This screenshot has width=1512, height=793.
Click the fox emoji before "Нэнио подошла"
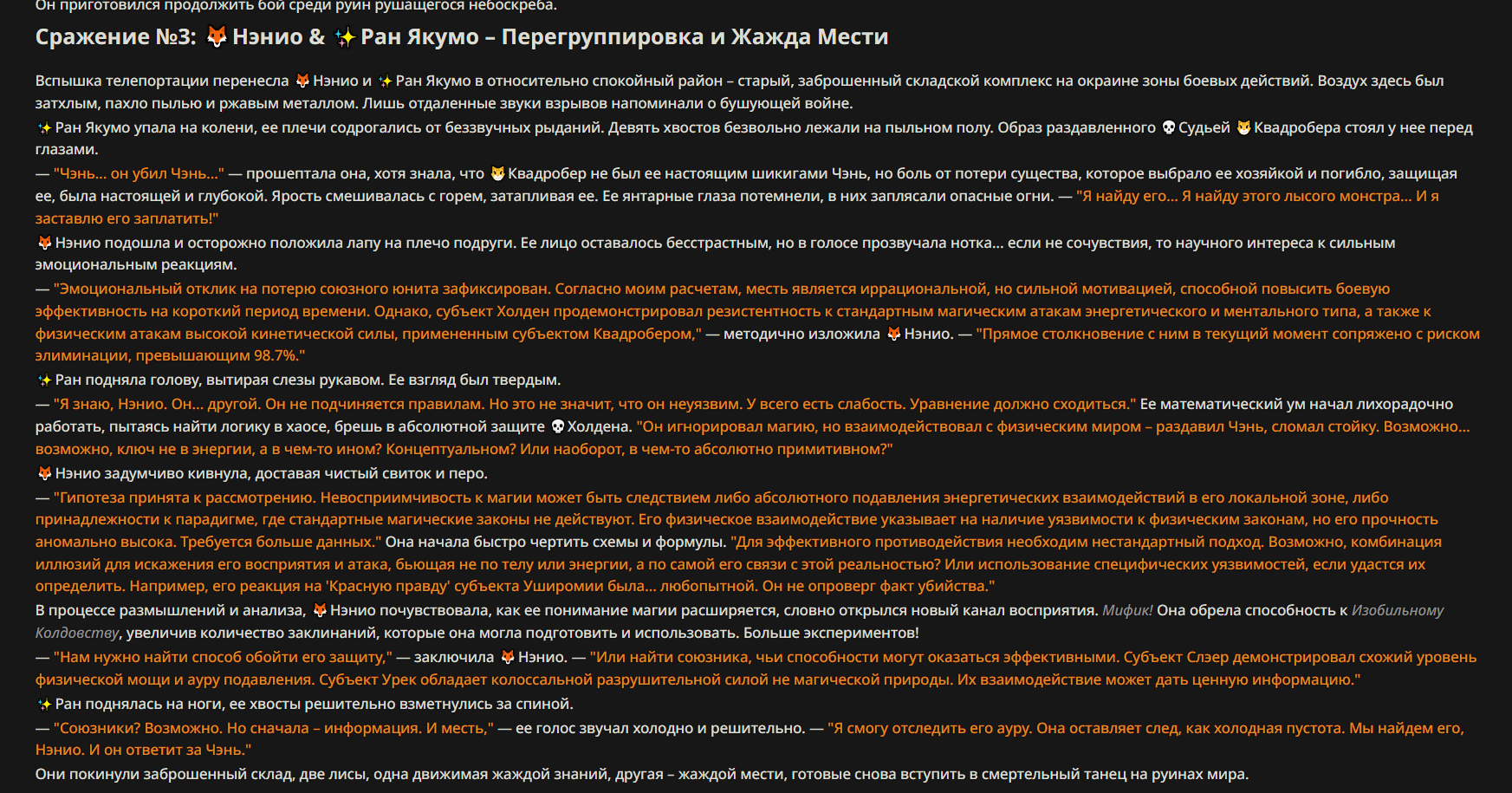(x=44, y=243)
